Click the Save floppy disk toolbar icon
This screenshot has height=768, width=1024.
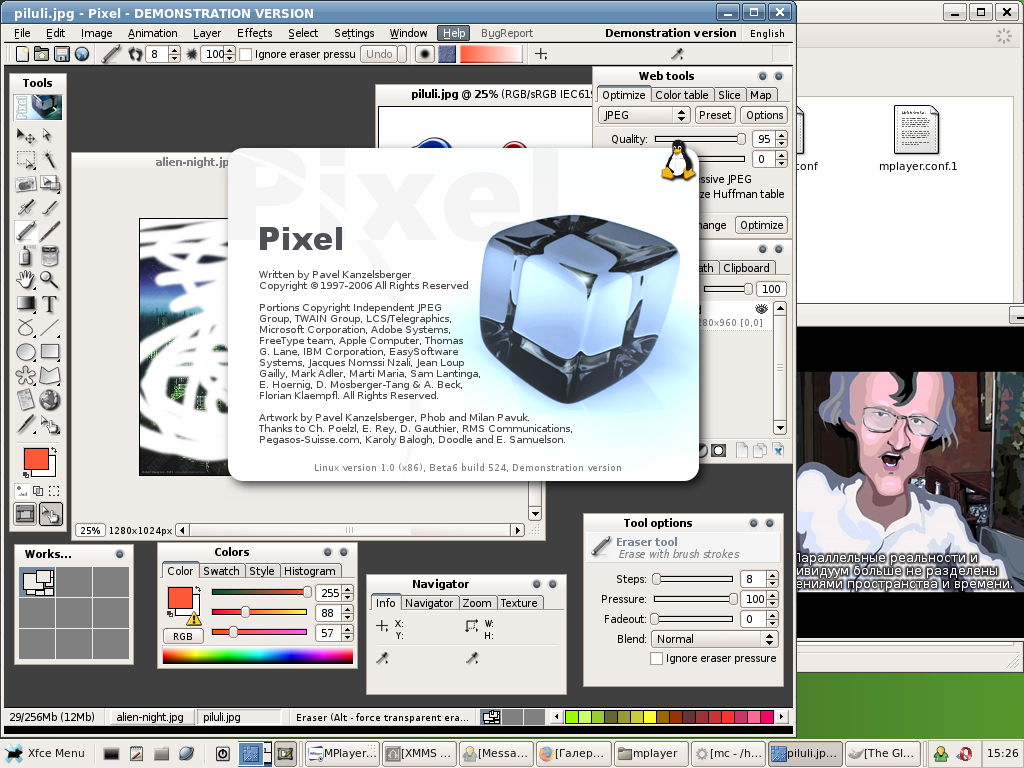pyautogui.click(x=61, y=54)
